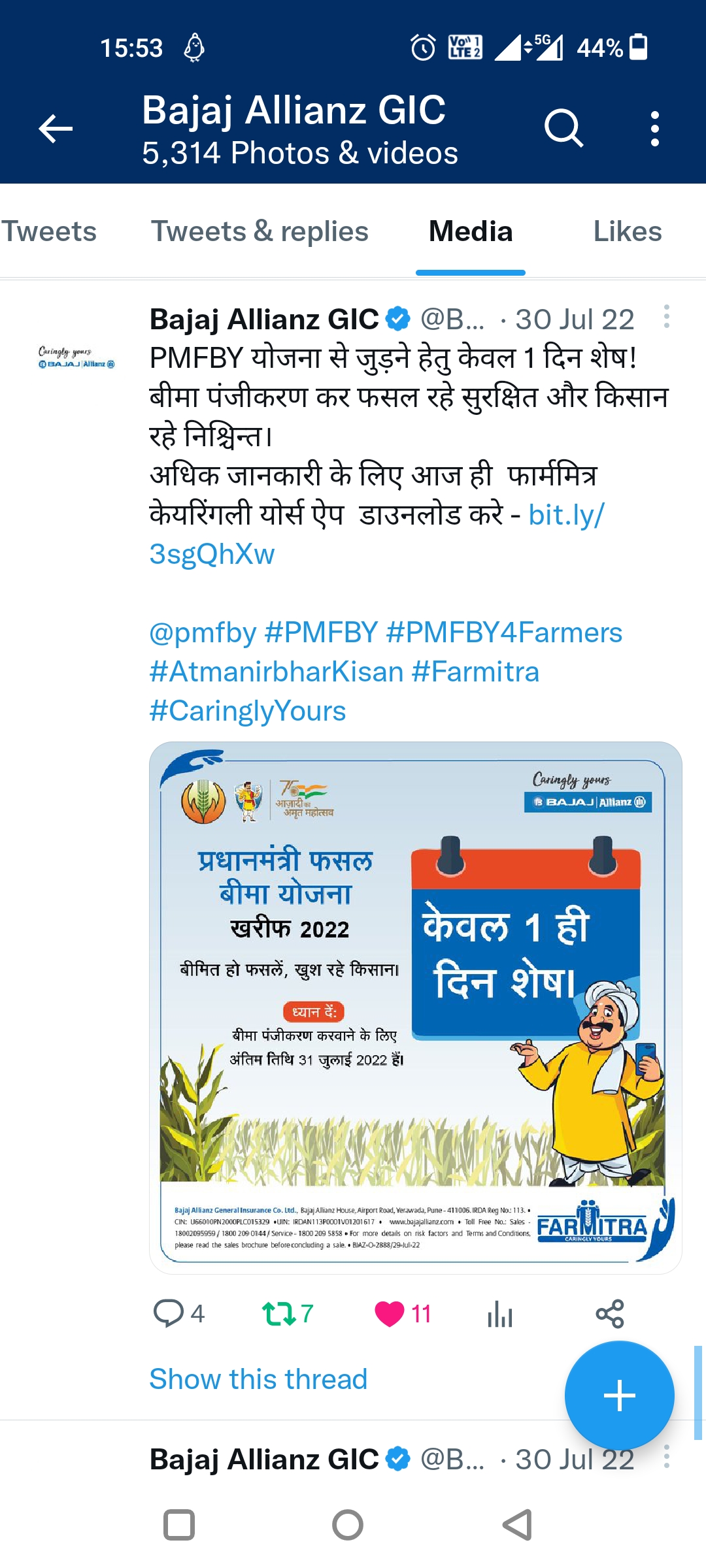Open search with magnifier icon

tap(563, 128)
